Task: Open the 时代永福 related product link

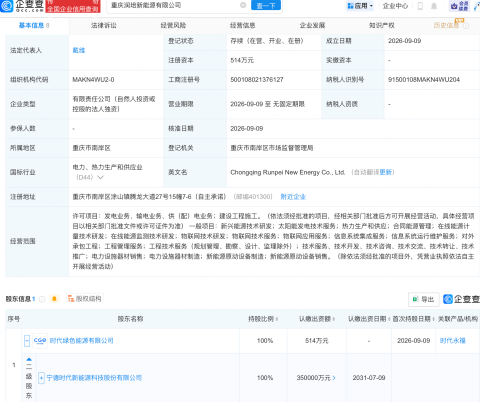Action: click(452, 341)
